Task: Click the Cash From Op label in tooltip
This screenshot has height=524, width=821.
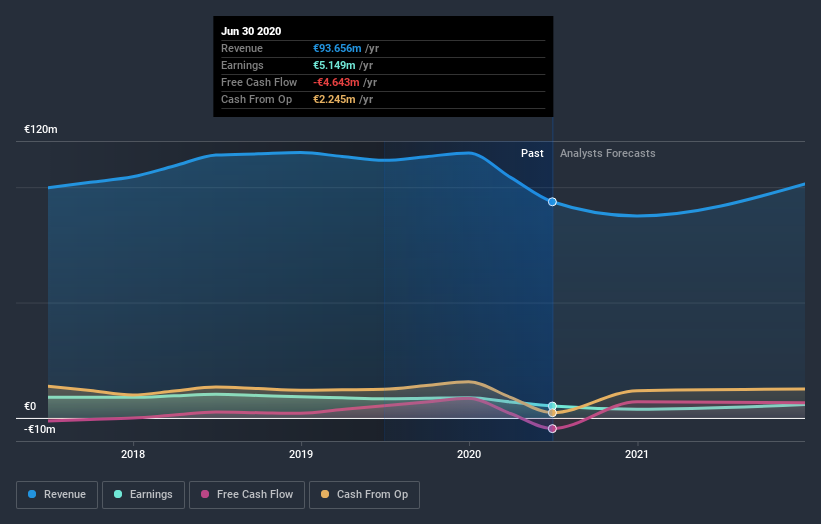Action: click(257, 99)
